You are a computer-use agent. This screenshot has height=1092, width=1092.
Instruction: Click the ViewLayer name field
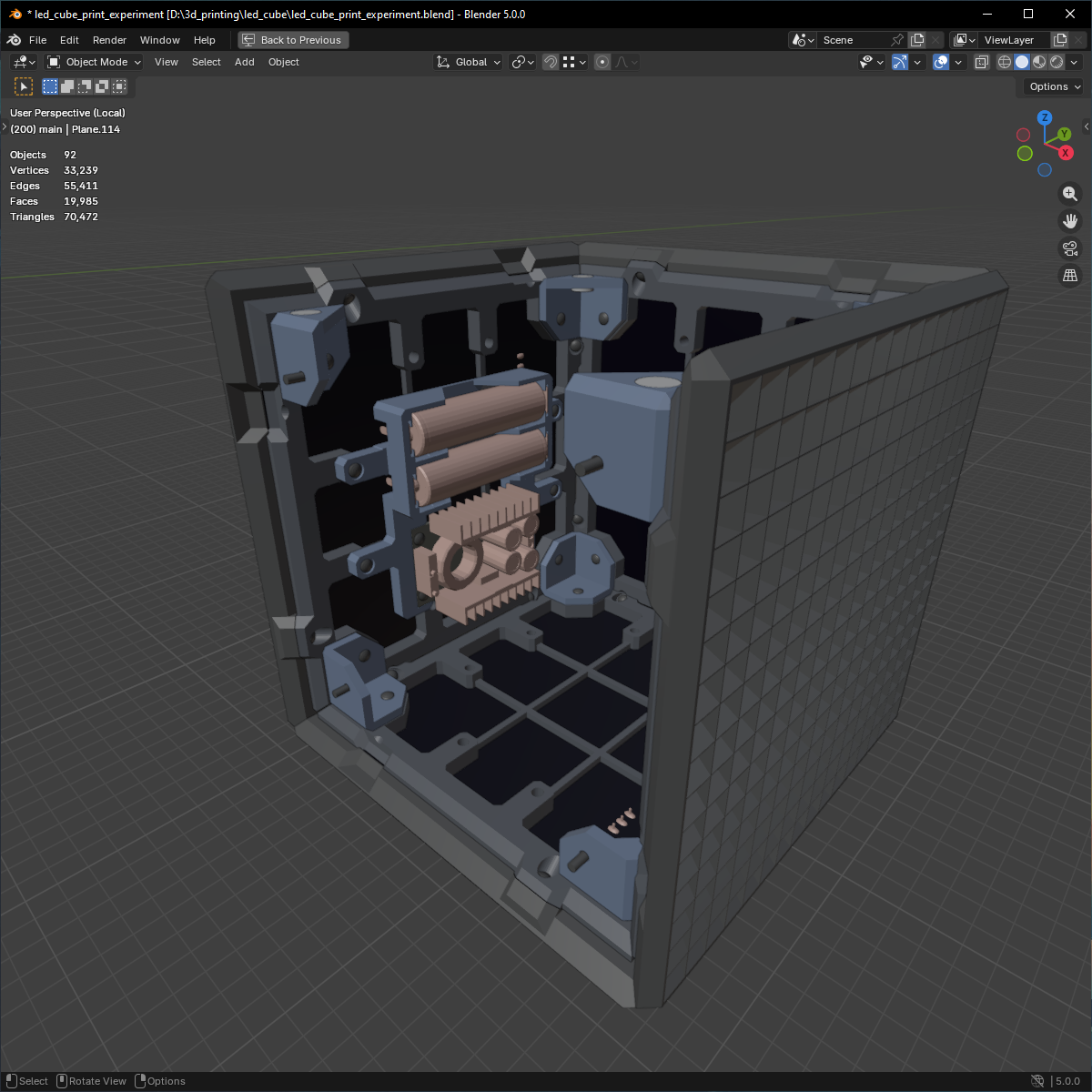tap(1010, 39)
